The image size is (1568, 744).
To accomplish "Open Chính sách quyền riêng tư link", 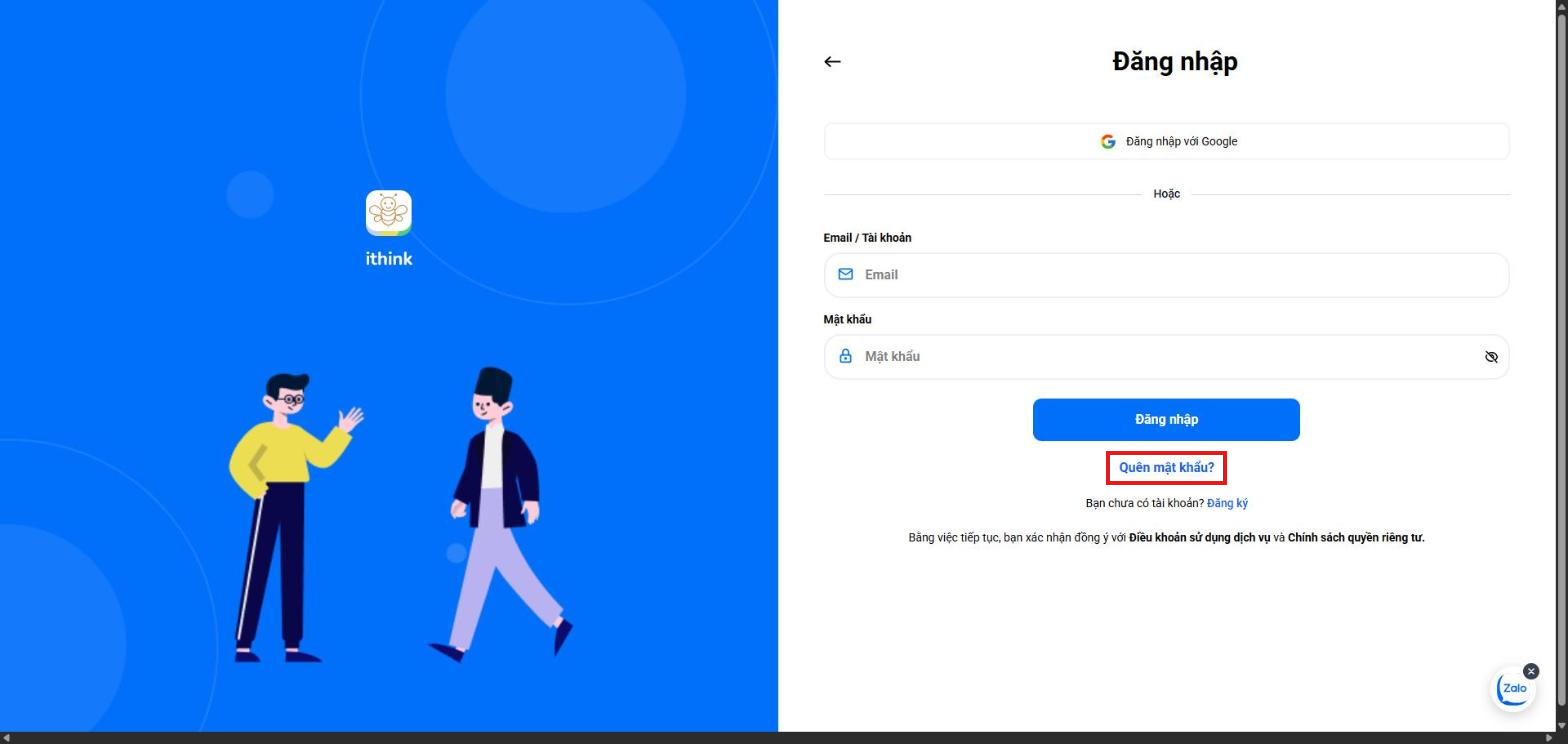I will pos(1355,537).
